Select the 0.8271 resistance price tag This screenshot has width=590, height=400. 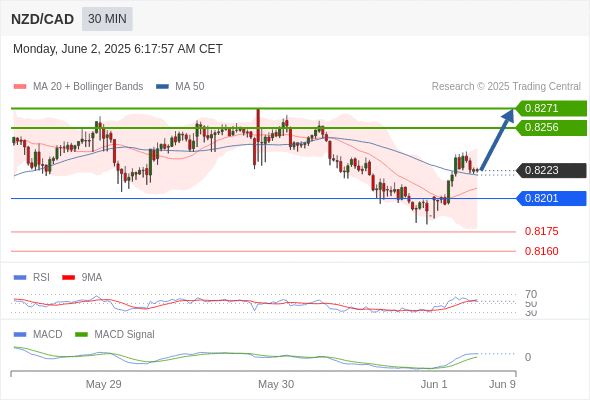pyautogui.click(x=551, y=108)
